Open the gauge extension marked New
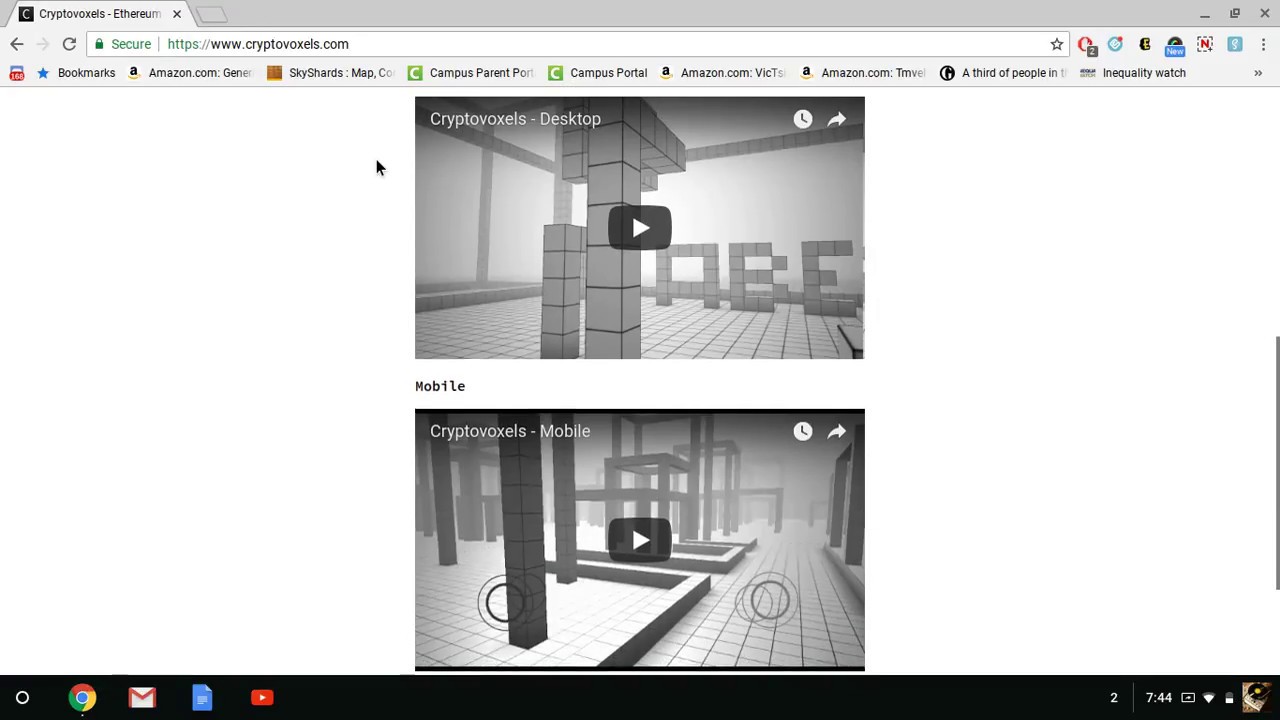 pyautogui.click(x=1175, y=45)
